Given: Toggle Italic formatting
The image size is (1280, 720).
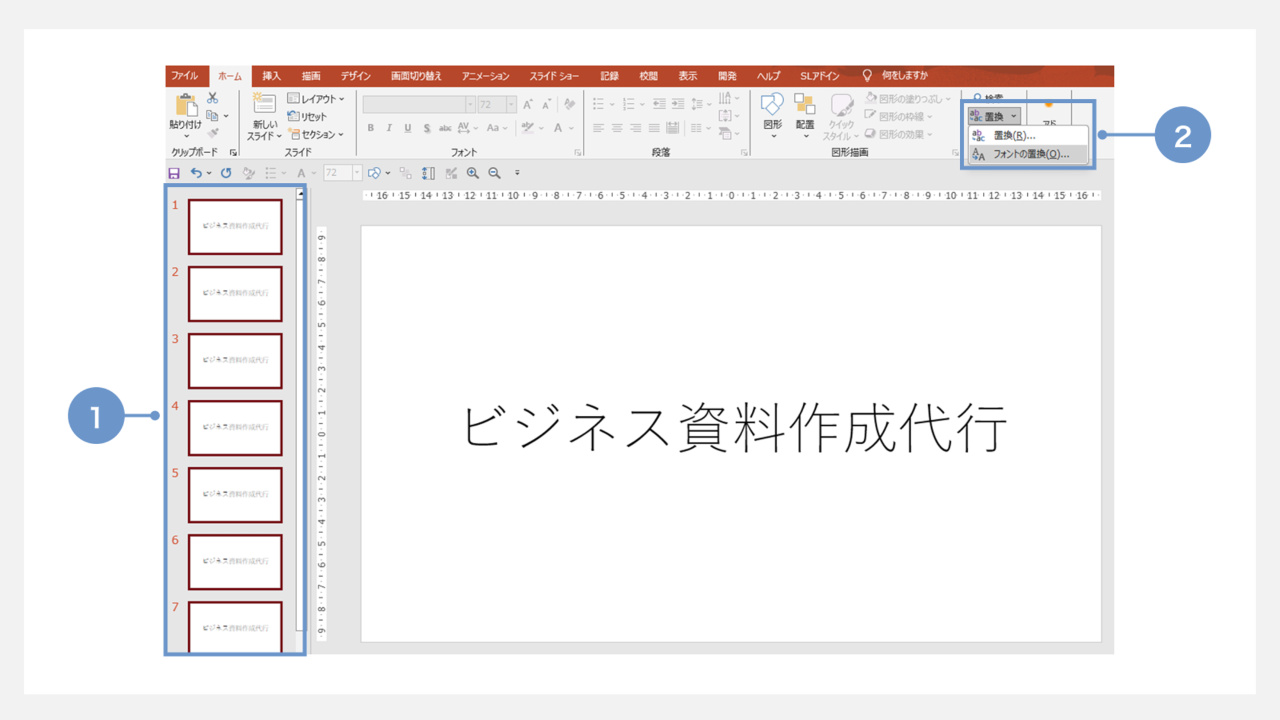Looking at the screenshot, I should [x=389, y=128].
